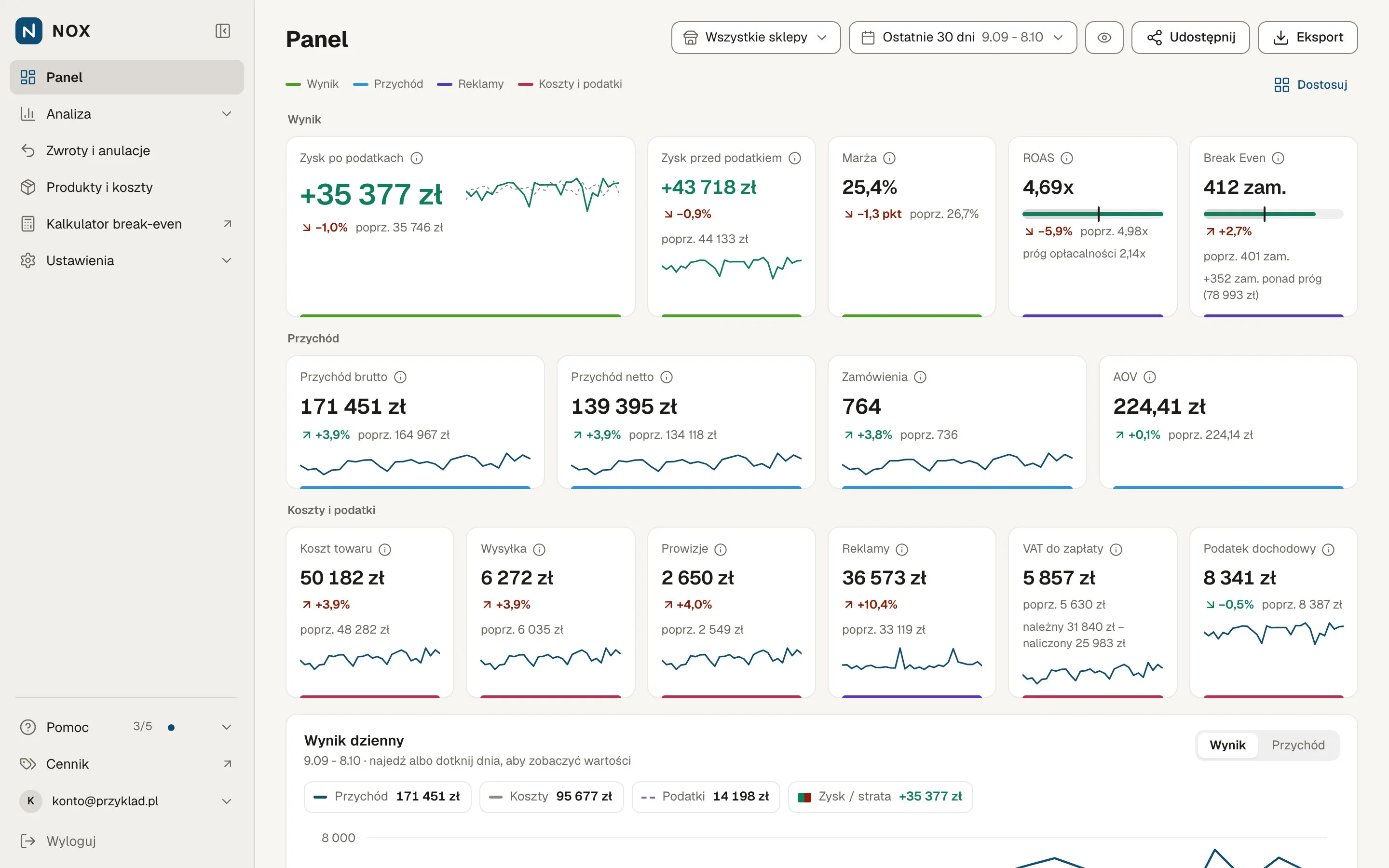Image resolution: width=1389 pixels, height=868 pixels.
Task: Open Break Even info icon
Action: click(1278, 158)
